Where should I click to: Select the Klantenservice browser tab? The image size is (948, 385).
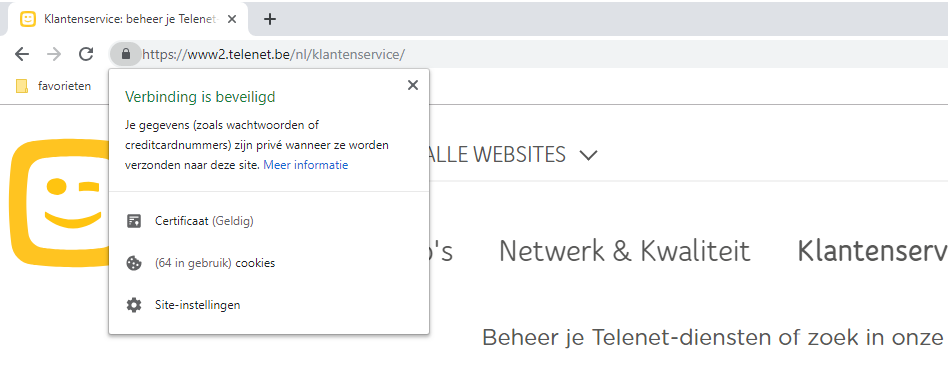(129, 19)
